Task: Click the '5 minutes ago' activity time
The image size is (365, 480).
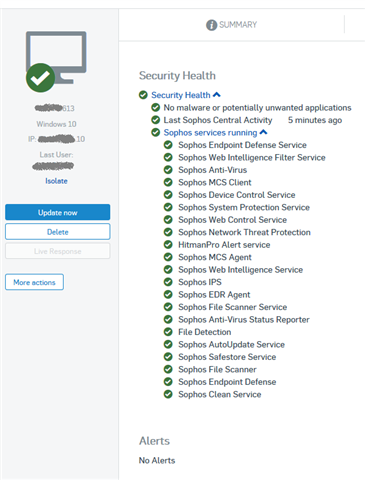Action: 315,120
